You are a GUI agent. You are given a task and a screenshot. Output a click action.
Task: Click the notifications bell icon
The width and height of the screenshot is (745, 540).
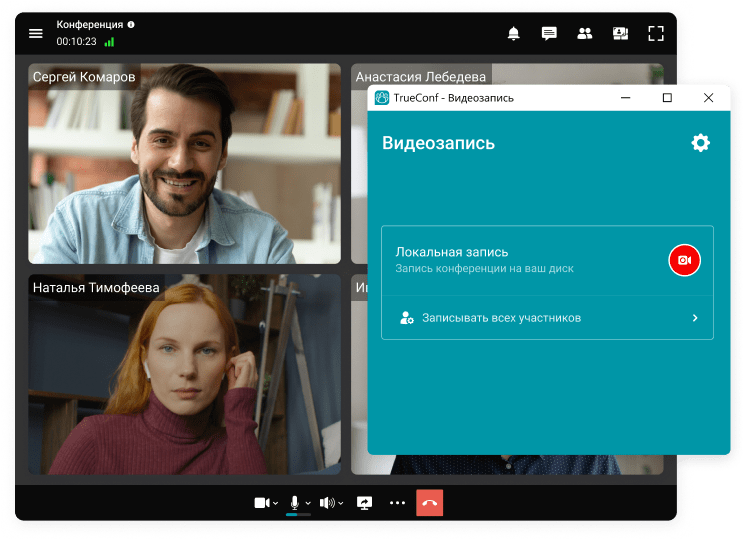click(514, 33)
